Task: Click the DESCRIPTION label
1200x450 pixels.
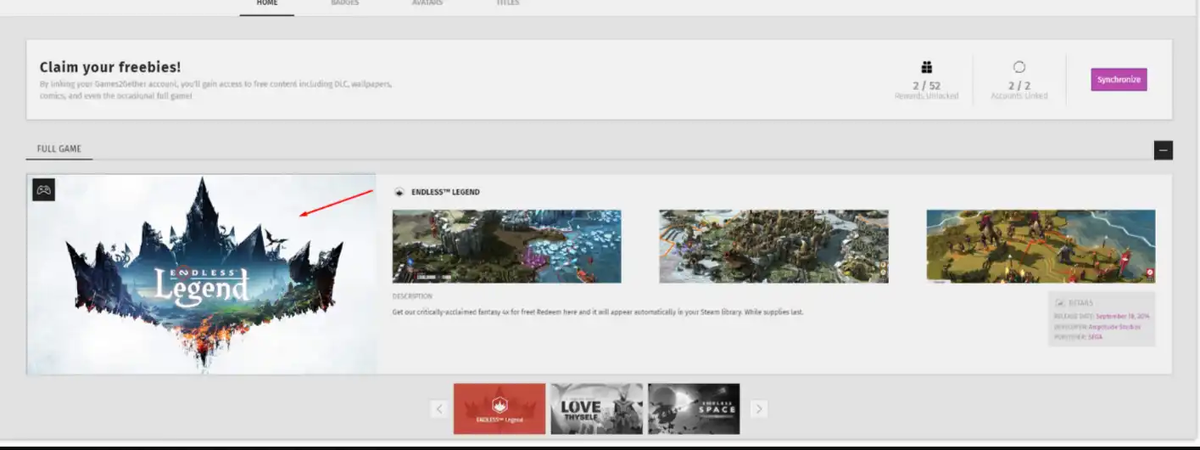Action: click(412, 296)
